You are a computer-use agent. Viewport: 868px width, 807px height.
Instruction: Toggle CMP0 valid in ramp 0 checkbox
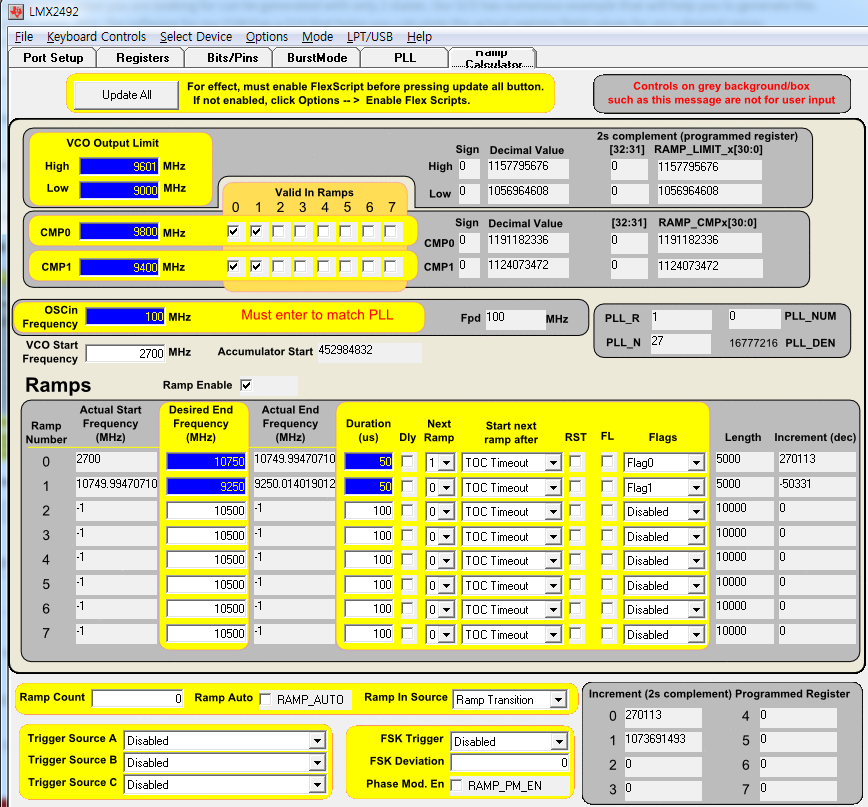[x=234, y=231]
